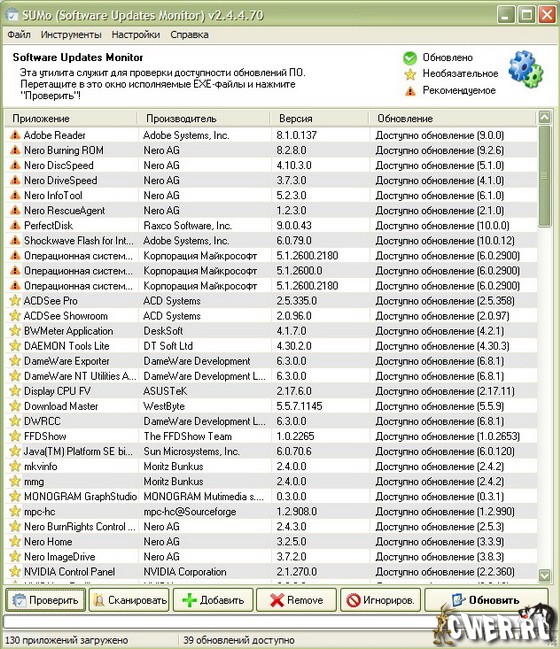Sort by the Приложение column header

71,119
